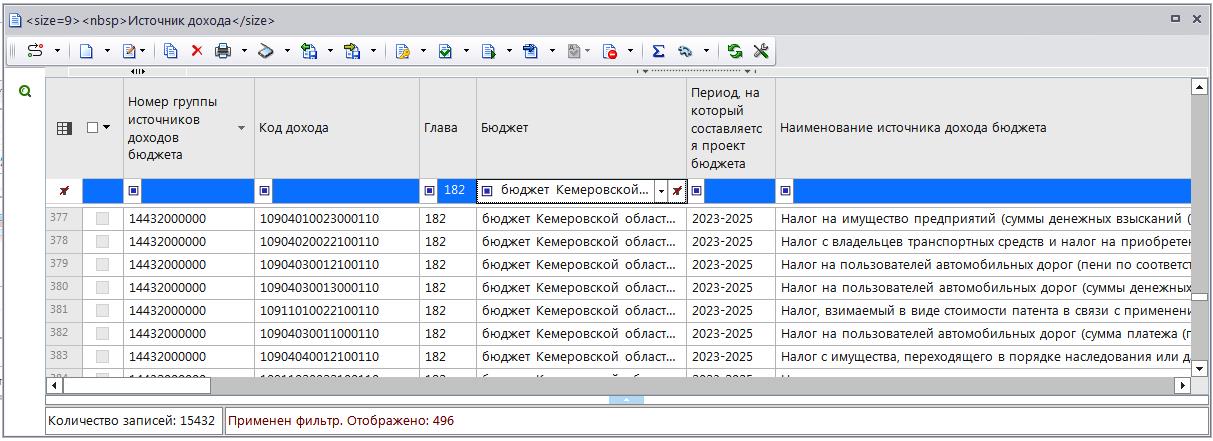1213x441 pixels.
Task: Click the green checkmark document icon
Action: coord(446,50)
